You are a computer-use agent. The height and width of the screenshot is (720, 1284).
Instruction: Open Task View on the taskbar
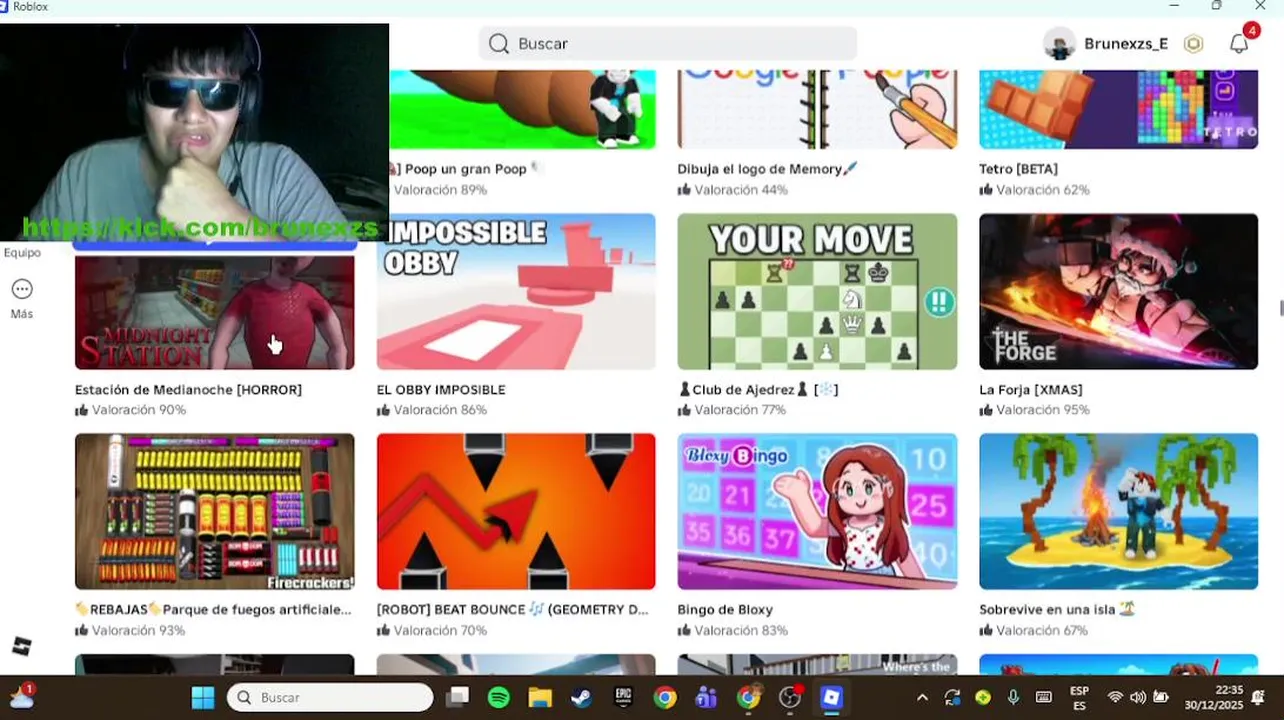coord(458,697)
